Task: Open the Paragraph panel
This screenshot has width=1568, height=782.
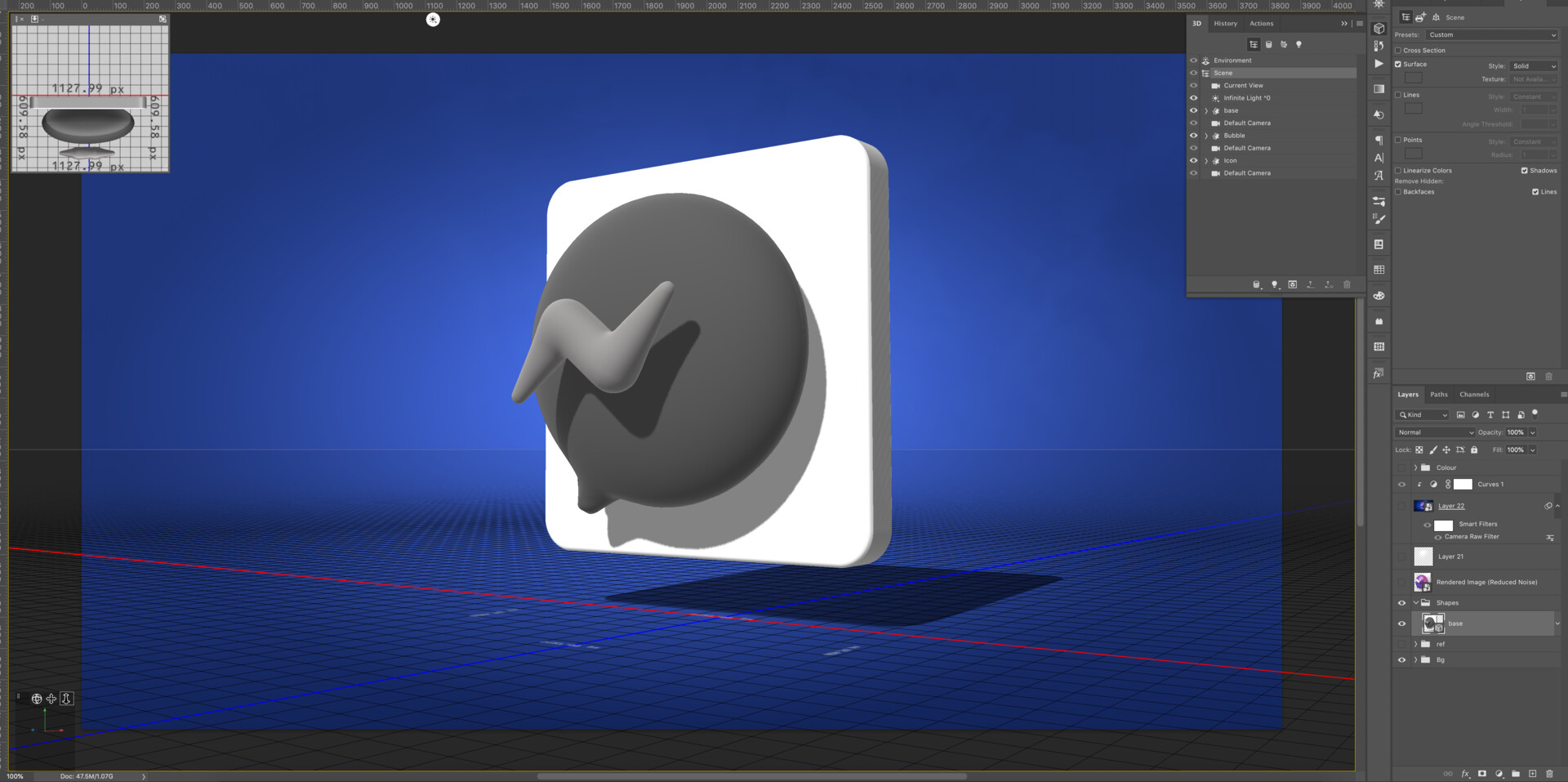Action: coord(1379,140)
